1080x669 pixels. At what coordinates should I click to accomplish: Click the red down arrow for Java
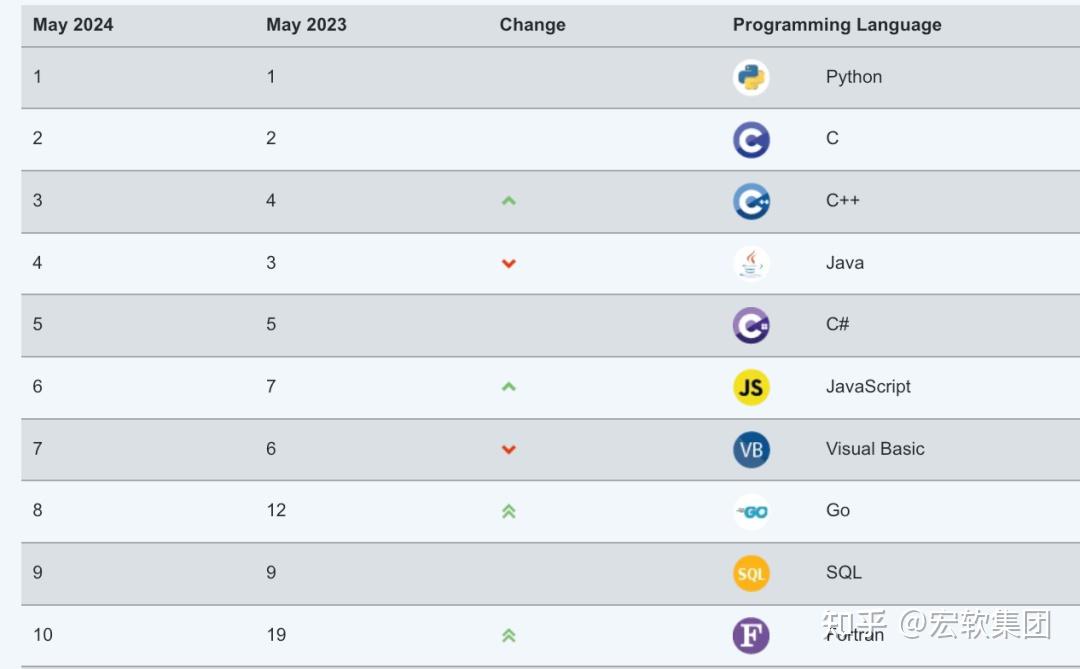click(x=508, y=263)
